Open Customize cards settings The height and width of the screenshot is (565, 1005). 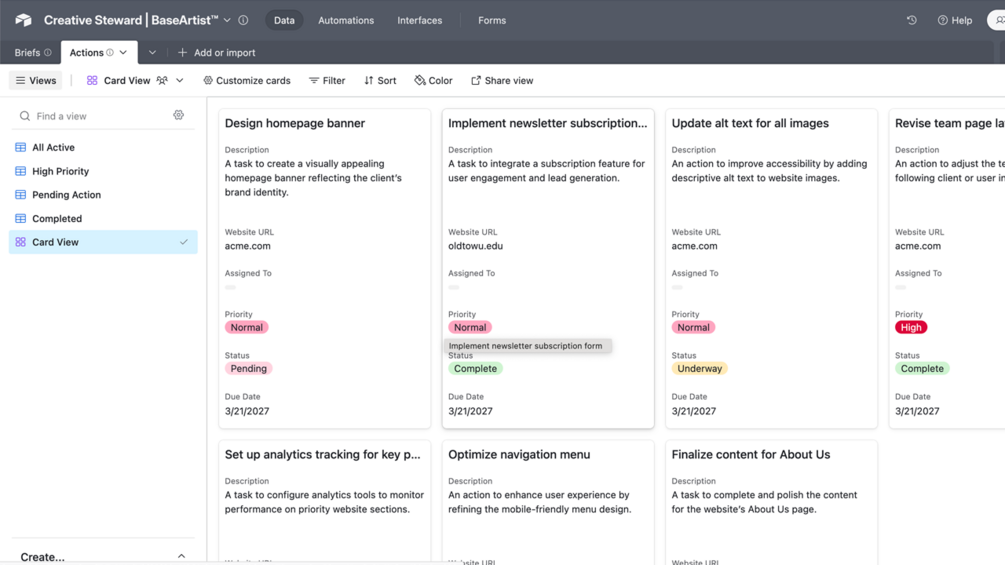click(x=246, y=80)
